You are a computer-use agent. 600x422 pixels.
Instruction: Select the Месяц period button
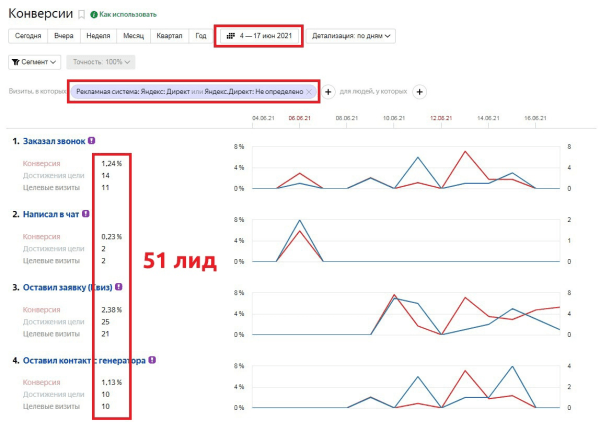click(x=133, y=36)
